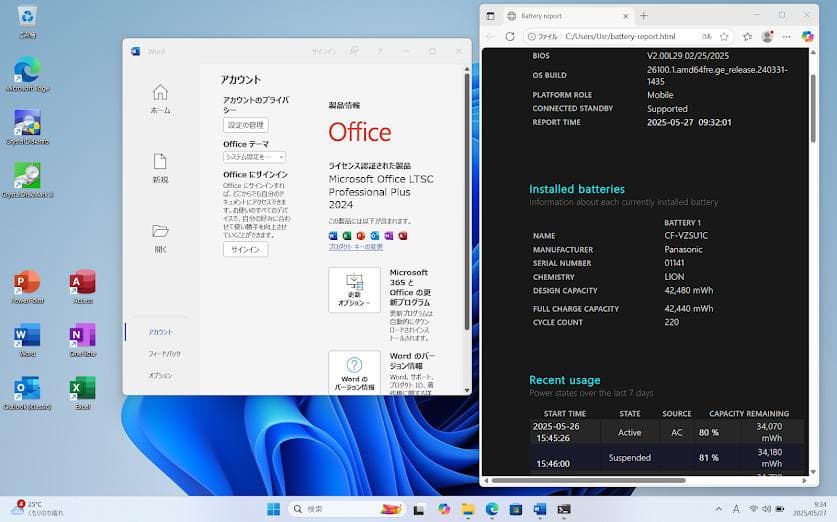Select the Account item in Word sidebar

click(160, 332)
